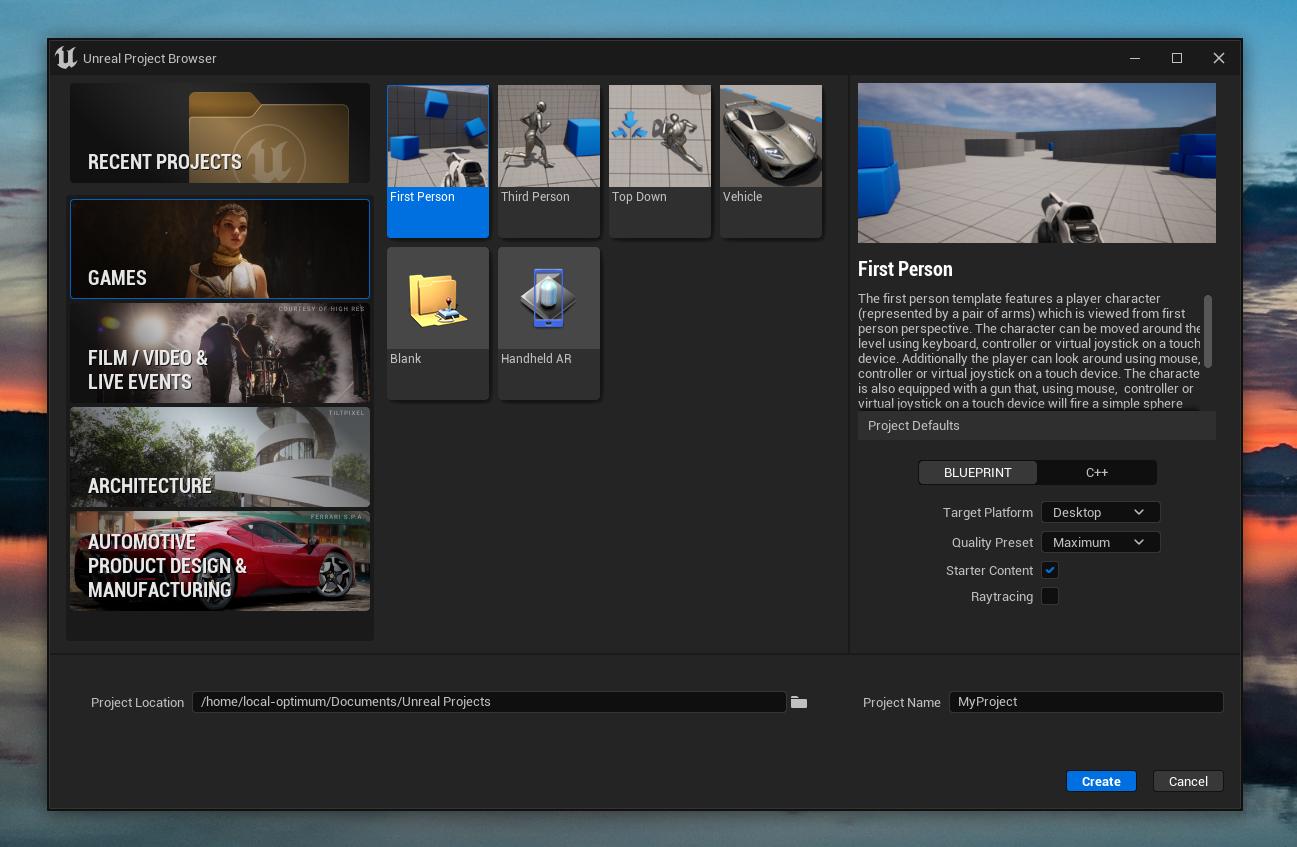
Task: Open Automotive Product Design & Manufacturing category
Action: [x=220, y=561]
